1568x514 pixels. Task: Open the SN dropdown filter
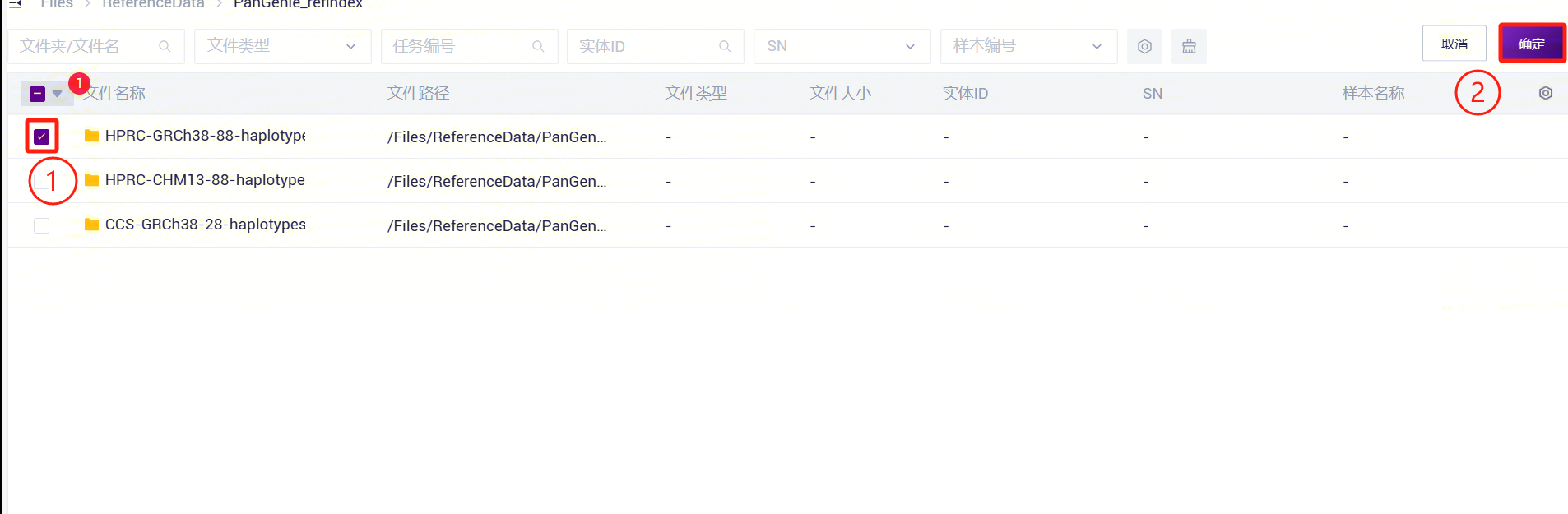click(x=842, y=47)
